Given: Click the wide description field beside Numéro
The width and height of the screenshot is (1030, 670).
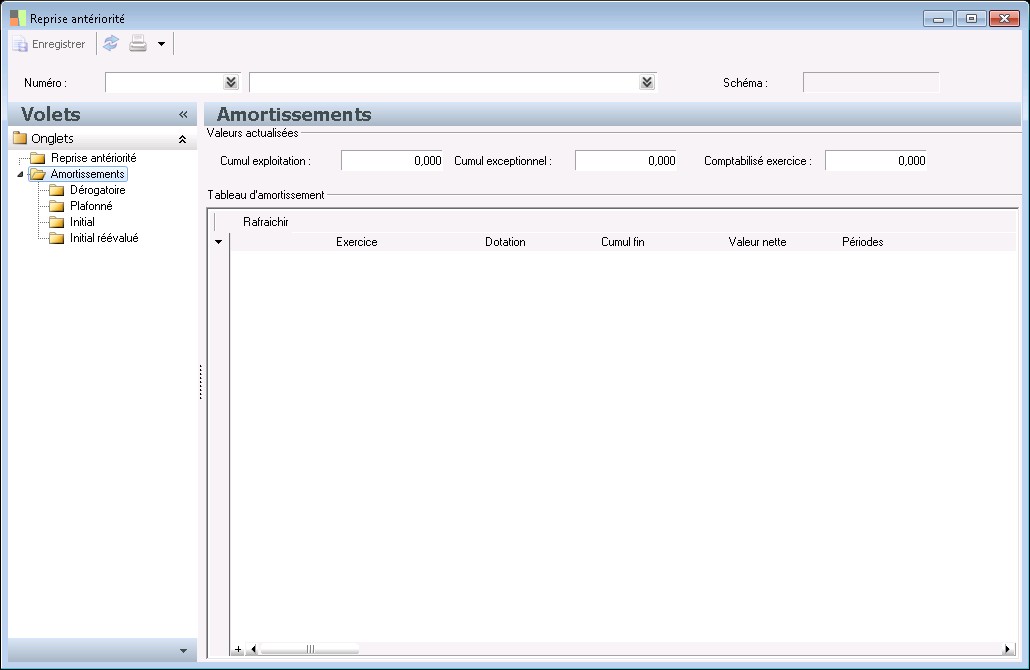Looking at the screenshot, I should (445, 82).
